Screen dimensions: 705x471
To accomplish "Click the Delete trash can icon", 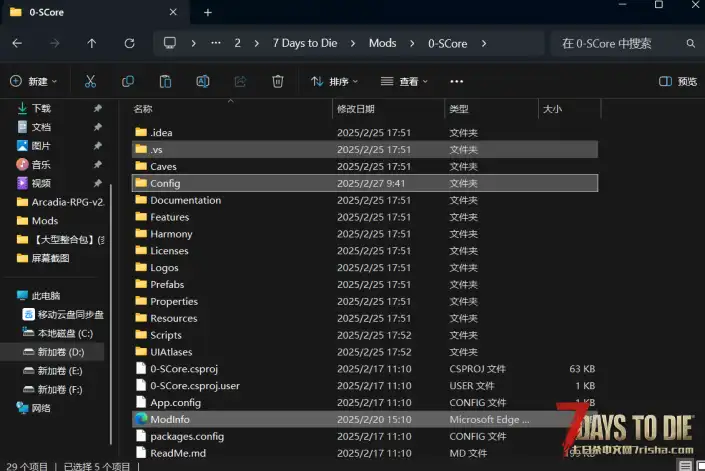I will (278, 81).
